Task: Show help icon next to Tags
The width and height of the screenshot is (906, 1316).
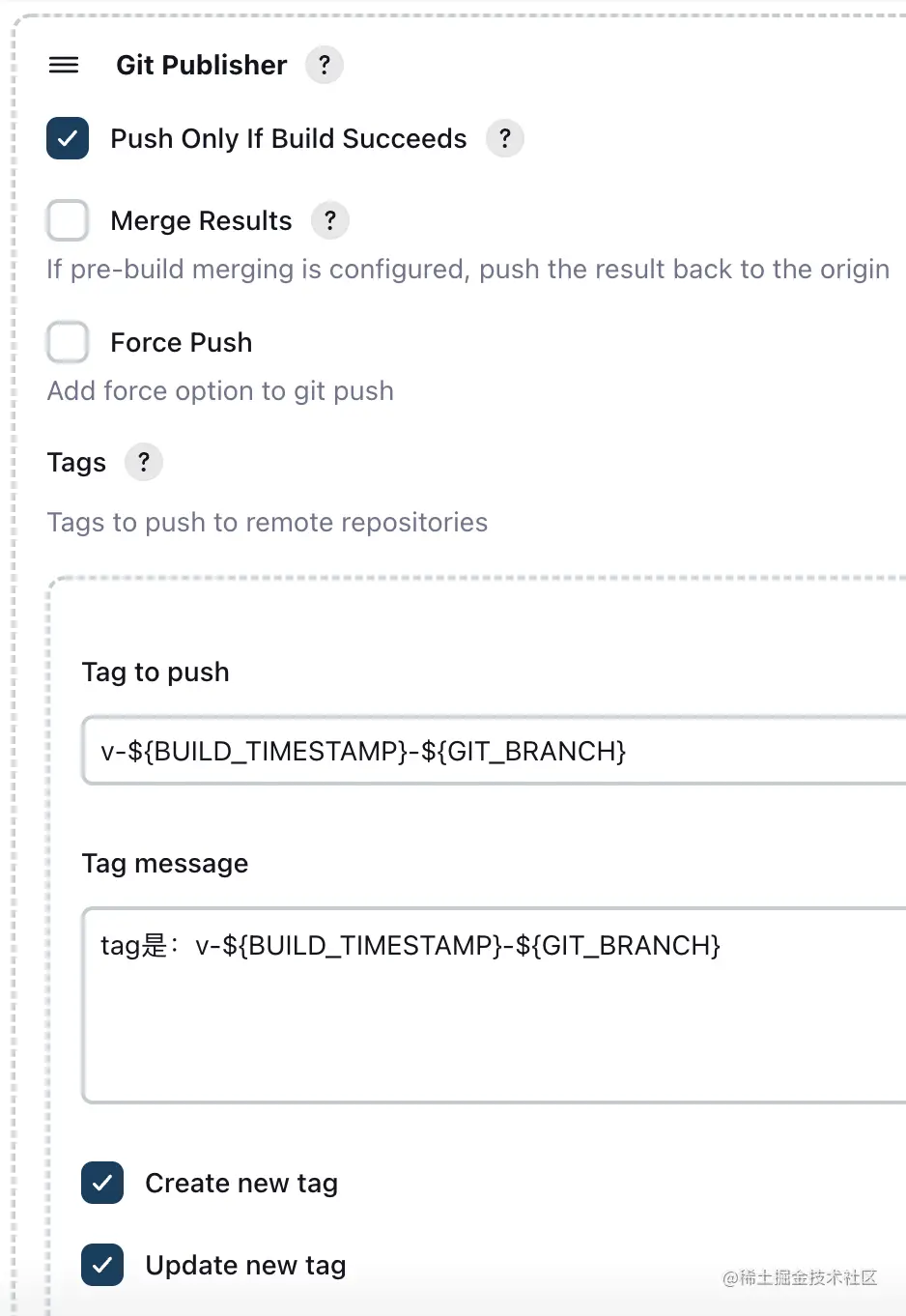Action: 144,462
